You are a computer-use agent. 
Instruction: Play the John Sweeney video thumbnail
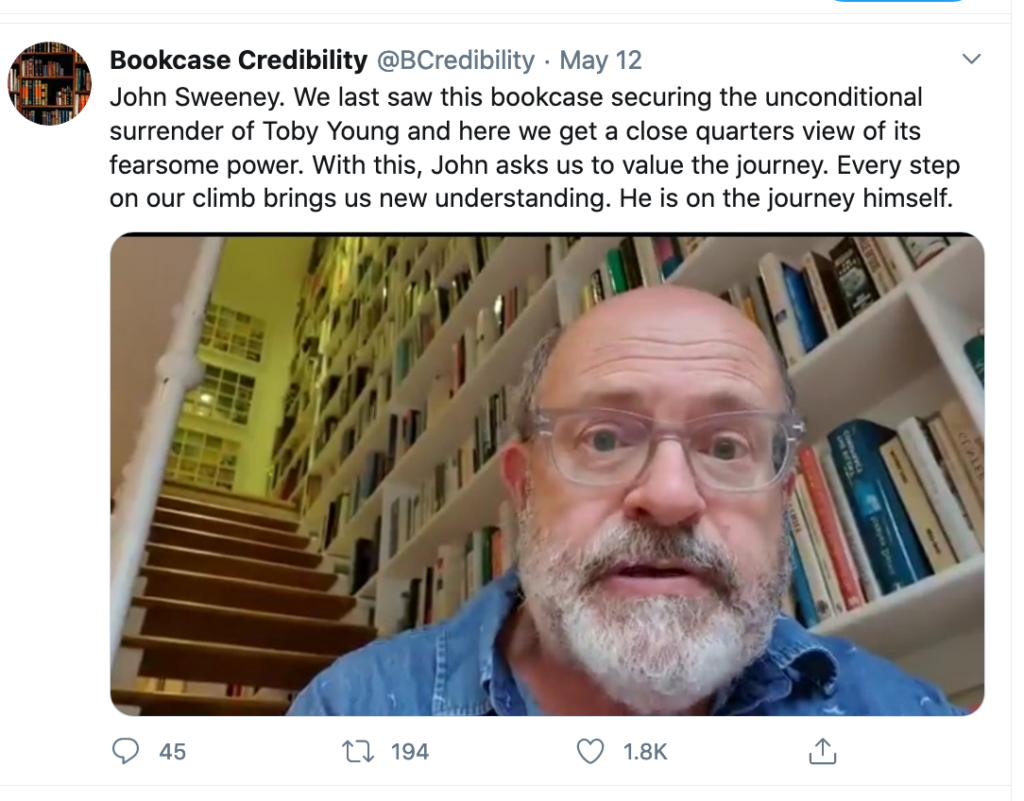[547, 475]
